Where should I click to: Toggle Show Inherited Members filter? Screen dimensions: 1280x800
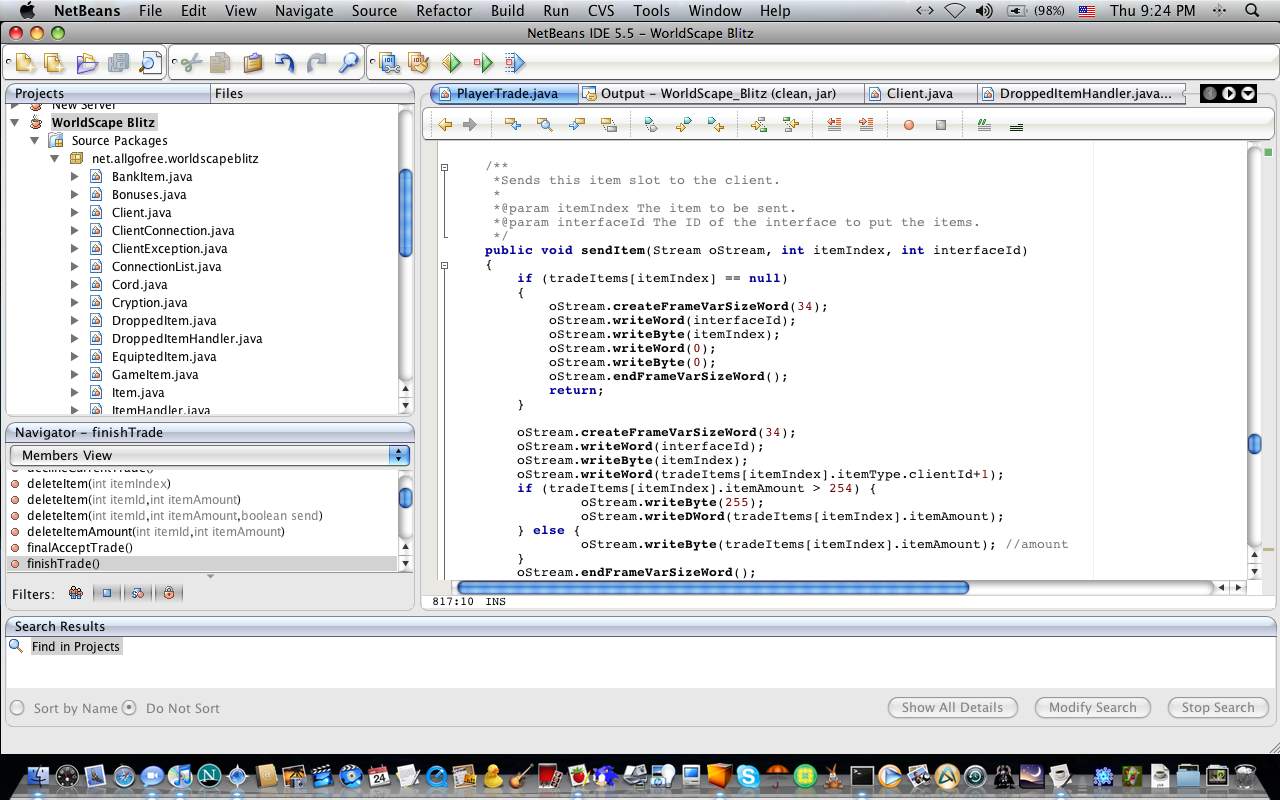tap(76, 593)
